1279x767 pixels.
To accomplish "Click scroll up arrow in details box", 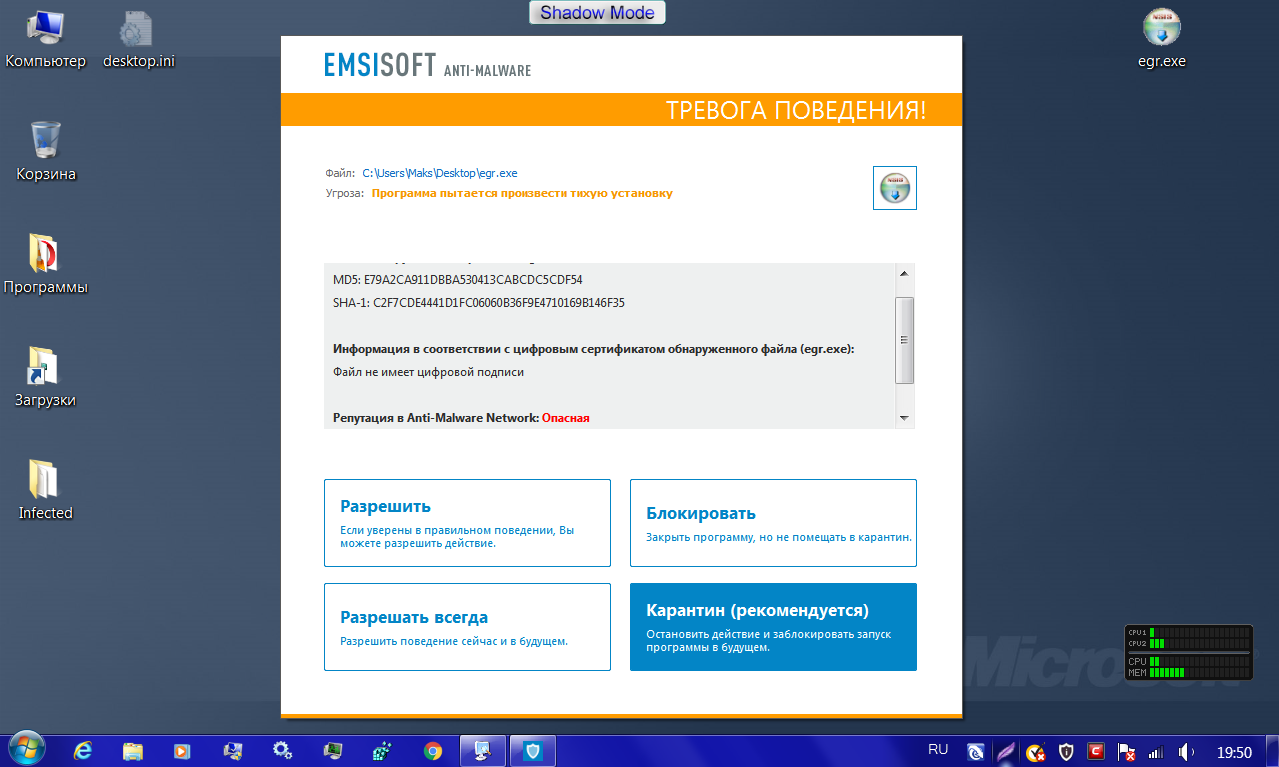I will (904, 273).
